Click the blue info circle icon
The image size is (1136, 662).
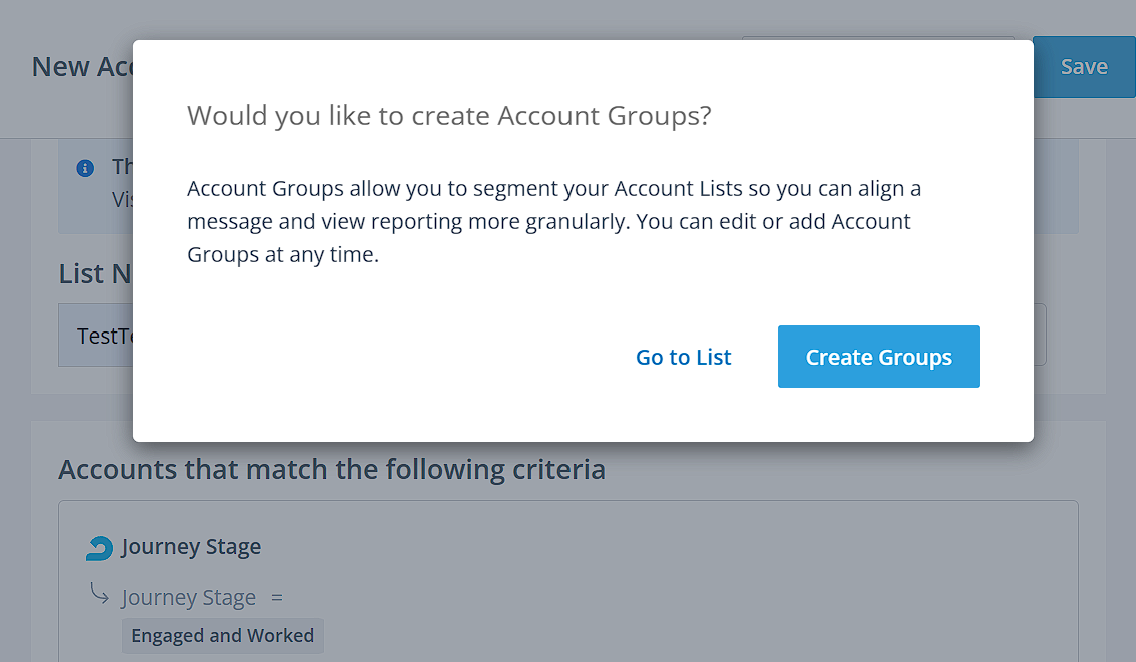pyautogui.click(x=85, y=167)
